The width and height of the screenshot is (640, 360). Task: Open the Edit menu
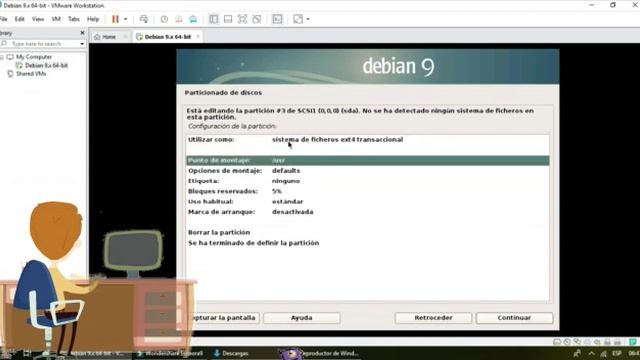pyautogui.click(x=20, y=19)
